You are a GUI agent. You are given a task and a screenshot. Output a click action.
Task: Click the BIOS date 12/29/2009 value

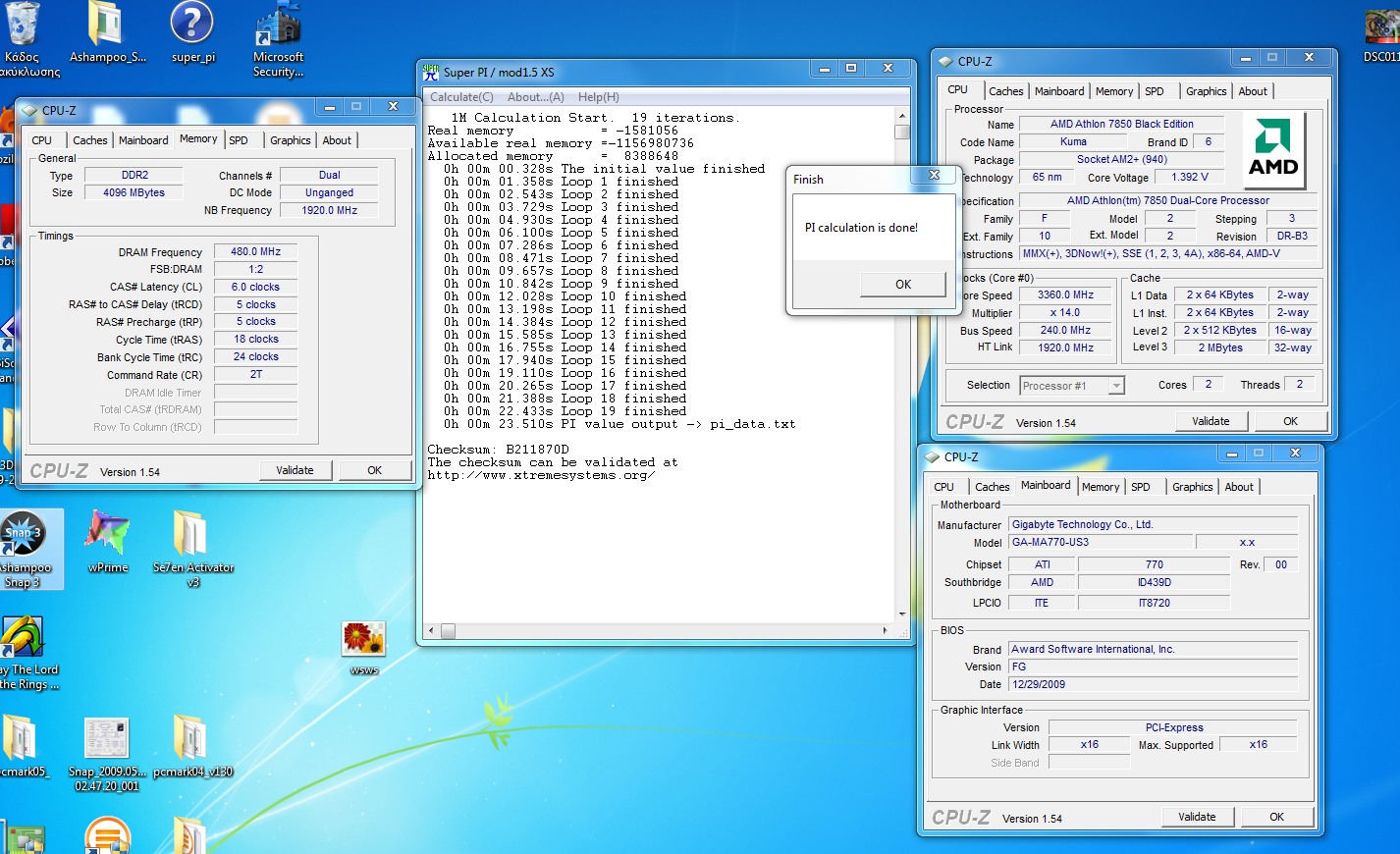point(1154,684)
